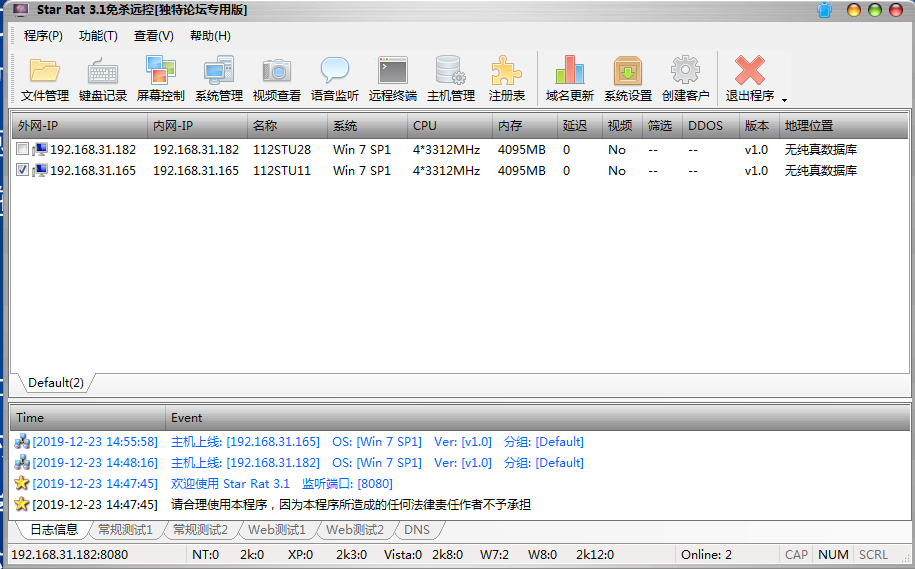Switch to the Web测试1 tab
915x569 pixels.
tap(277, 529)
